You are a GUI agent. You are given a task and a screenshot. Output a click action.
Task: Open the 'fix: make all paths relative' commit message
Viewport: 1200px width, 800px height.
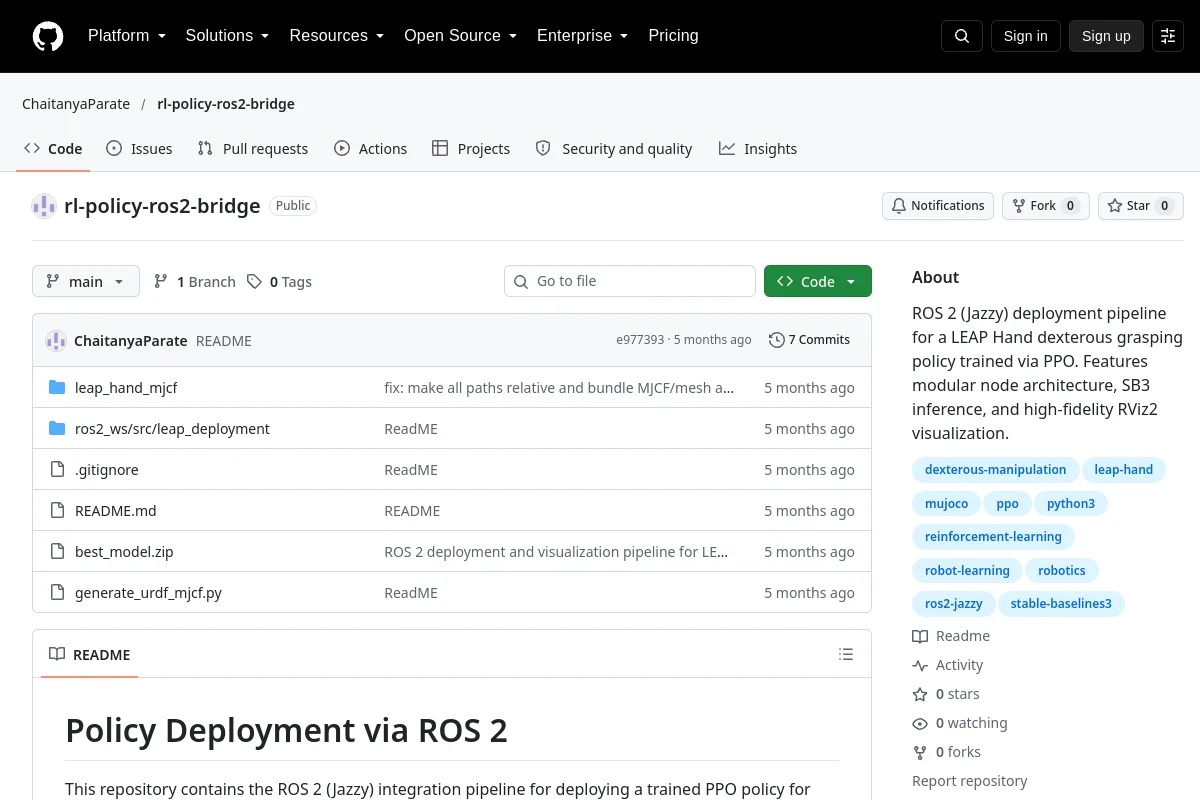(559, 388)
